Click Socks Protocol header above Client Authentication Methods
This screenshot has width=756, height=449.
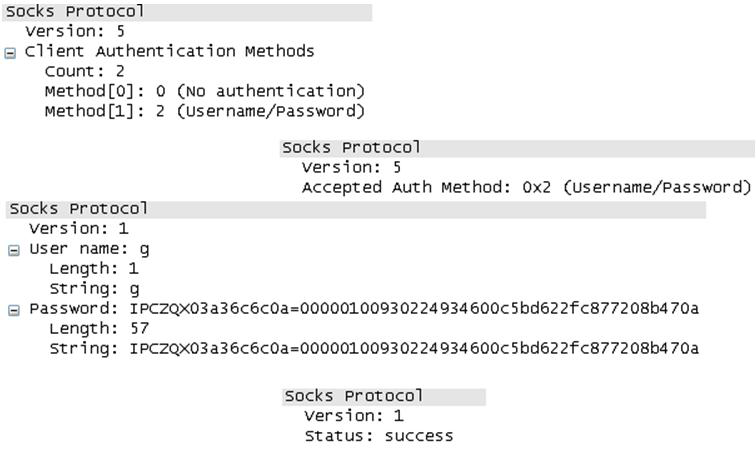[x=75, y=12]
